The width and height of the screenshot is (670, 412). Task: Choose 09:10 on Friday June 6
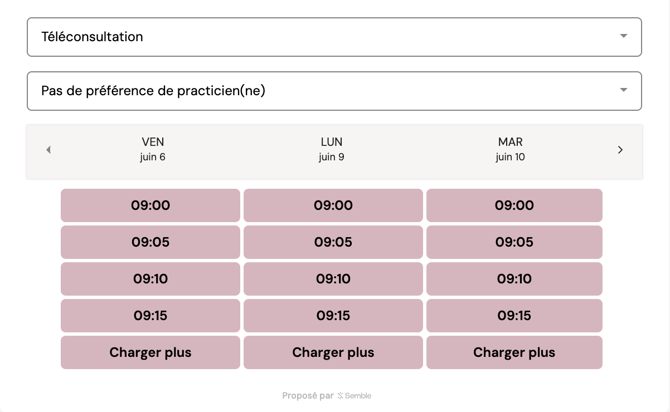pyautogui.click(x=150, y=279)
